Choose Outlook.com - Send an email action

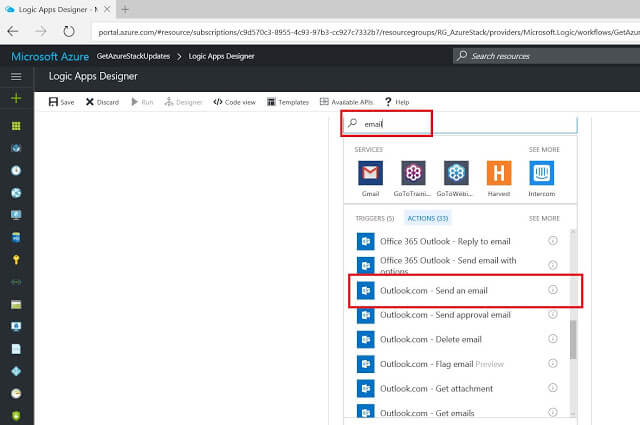(457, 290)
